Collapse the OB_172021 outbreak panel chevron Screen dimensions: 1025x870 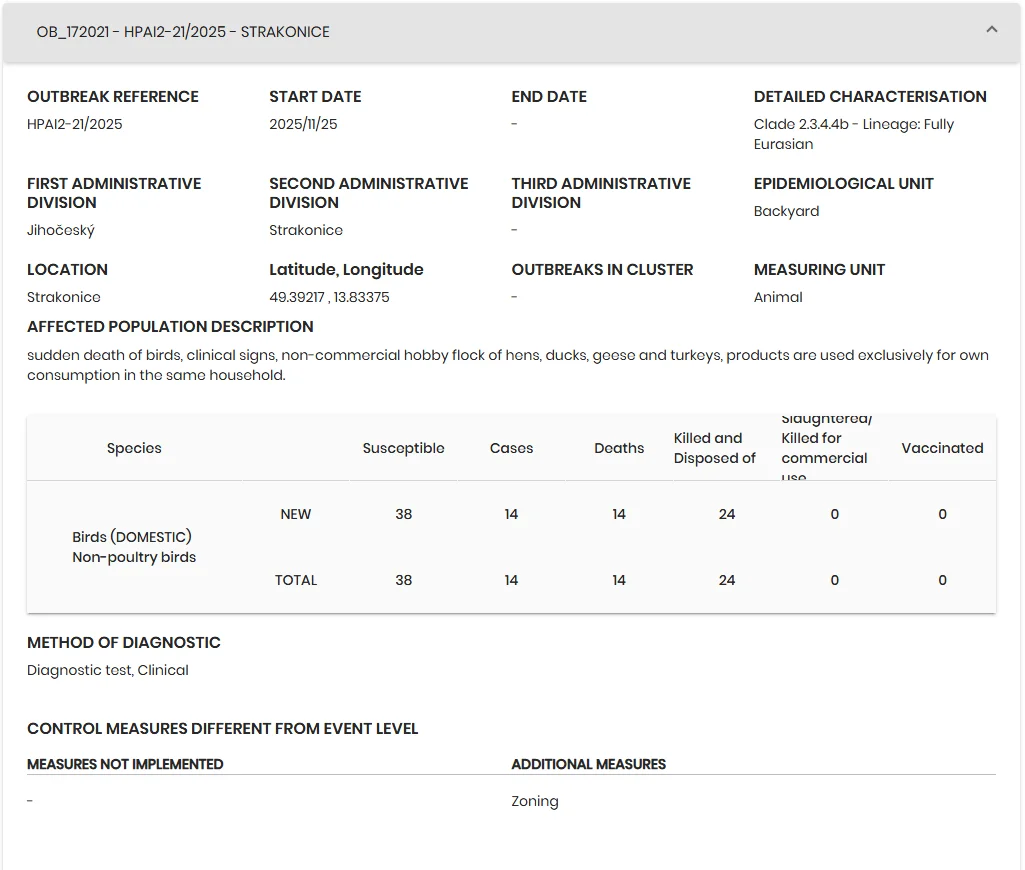pos(991,29)
